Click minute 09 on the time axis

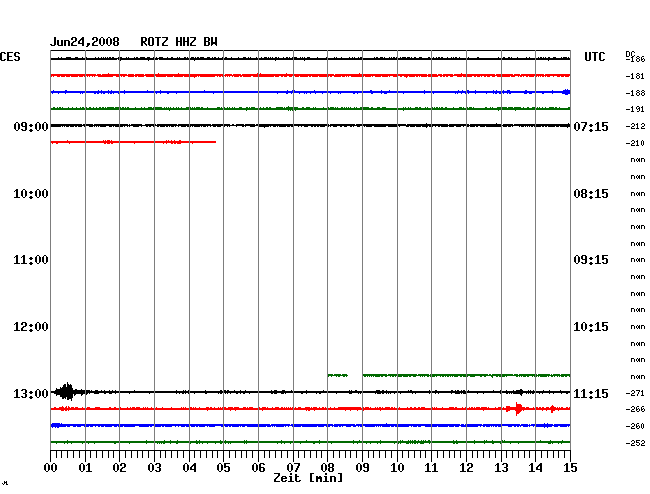[362, 467]
